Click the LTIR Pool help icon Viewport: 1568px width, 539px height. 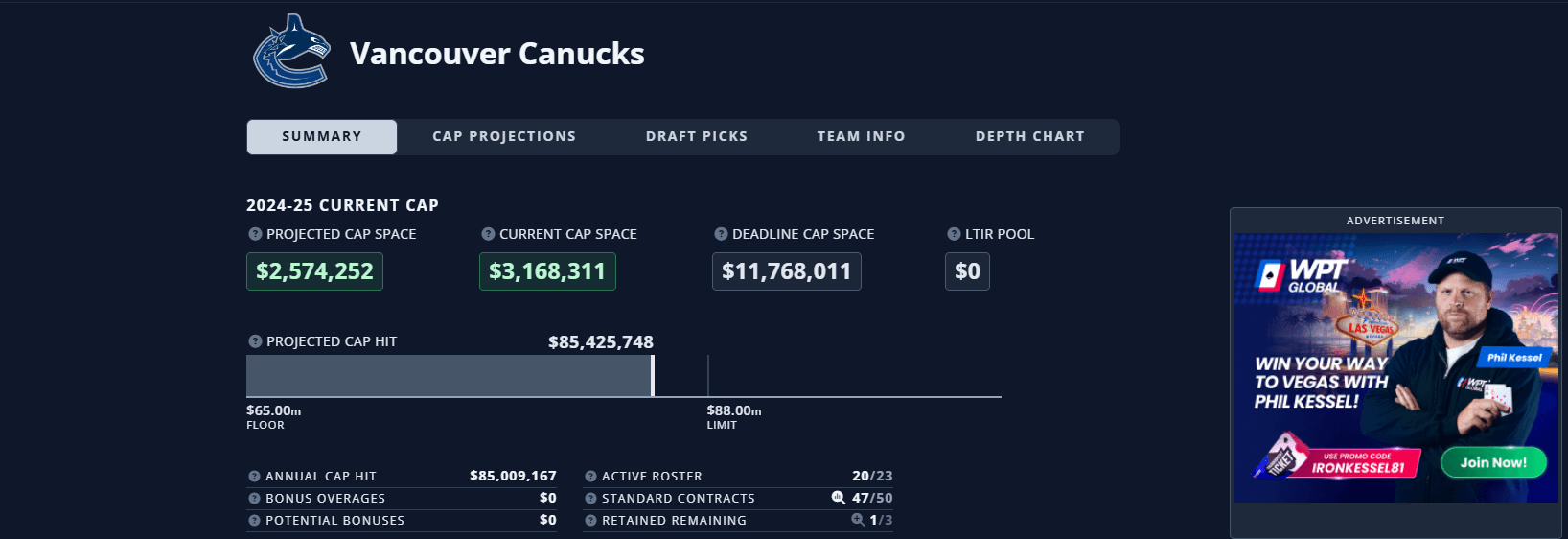(954, 234)
